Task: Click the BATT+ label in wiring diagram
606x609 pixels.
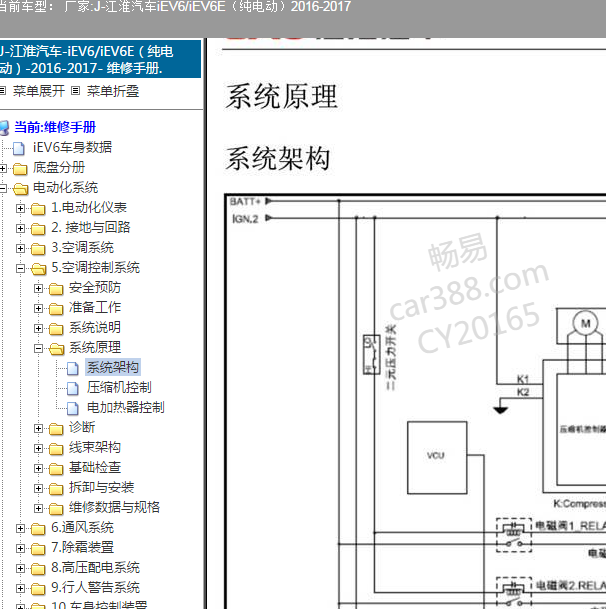Action: point(245,201)
